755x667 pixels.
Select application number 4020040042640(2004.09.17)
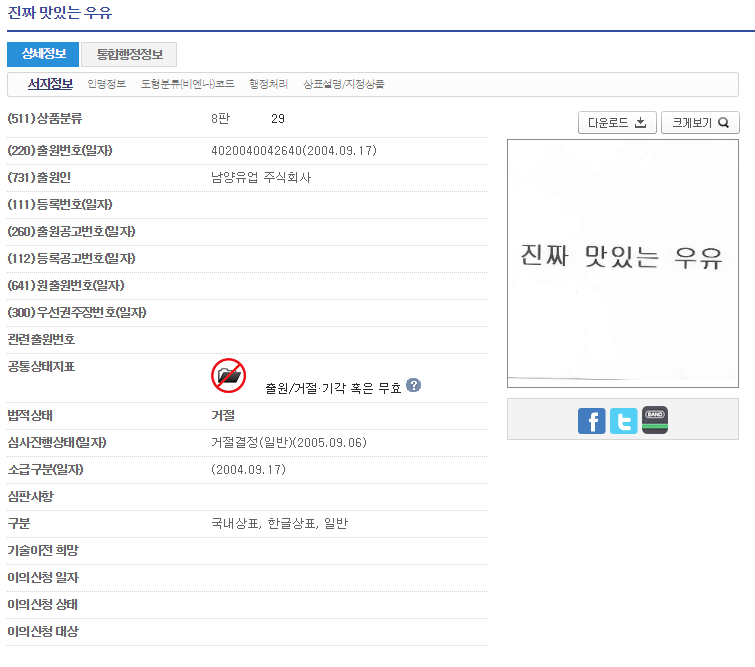coord(294,151)
